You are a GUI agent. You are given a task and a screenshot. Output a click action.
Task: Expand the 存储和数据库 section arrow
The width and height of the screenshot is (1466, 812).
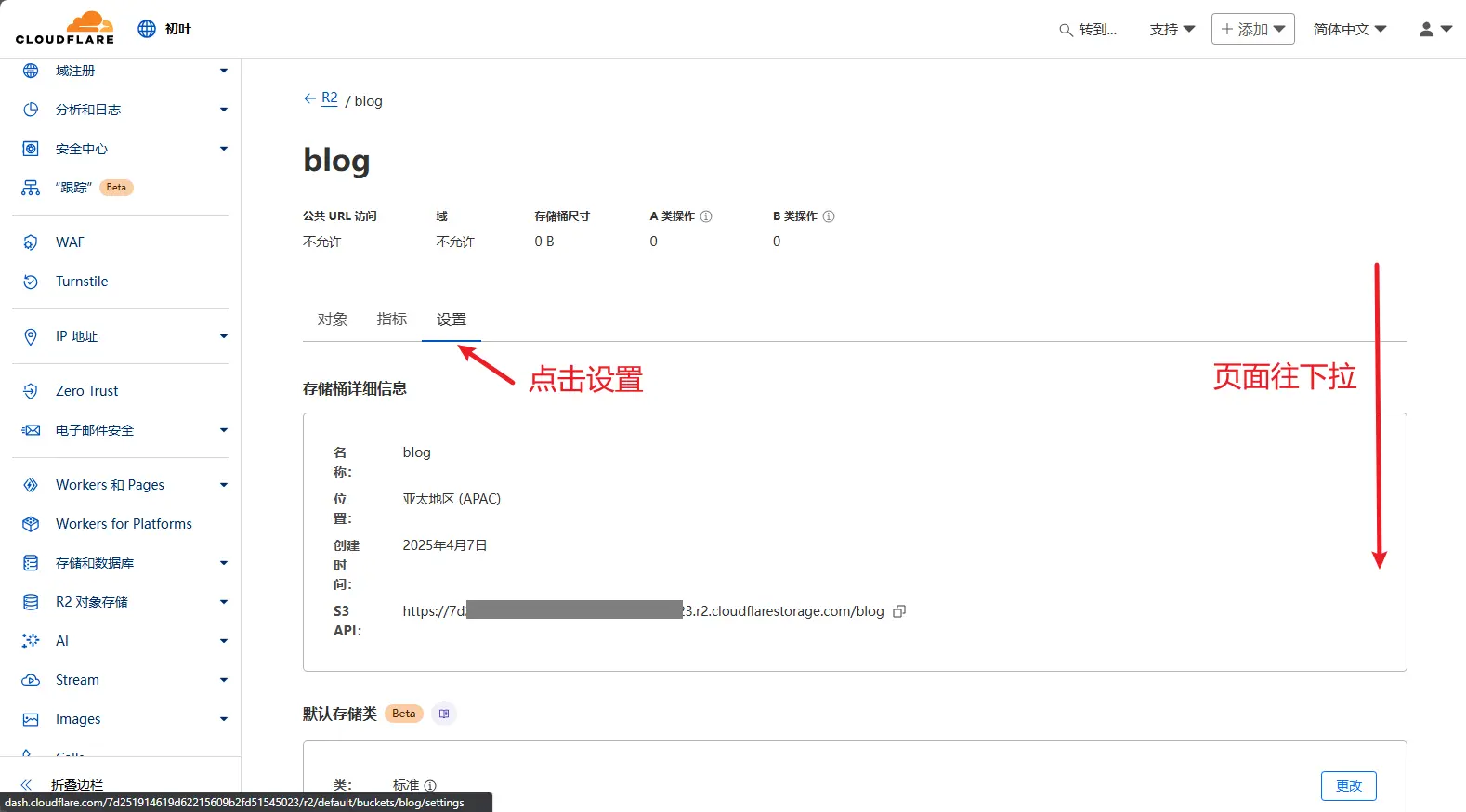[x=223, y=563]
